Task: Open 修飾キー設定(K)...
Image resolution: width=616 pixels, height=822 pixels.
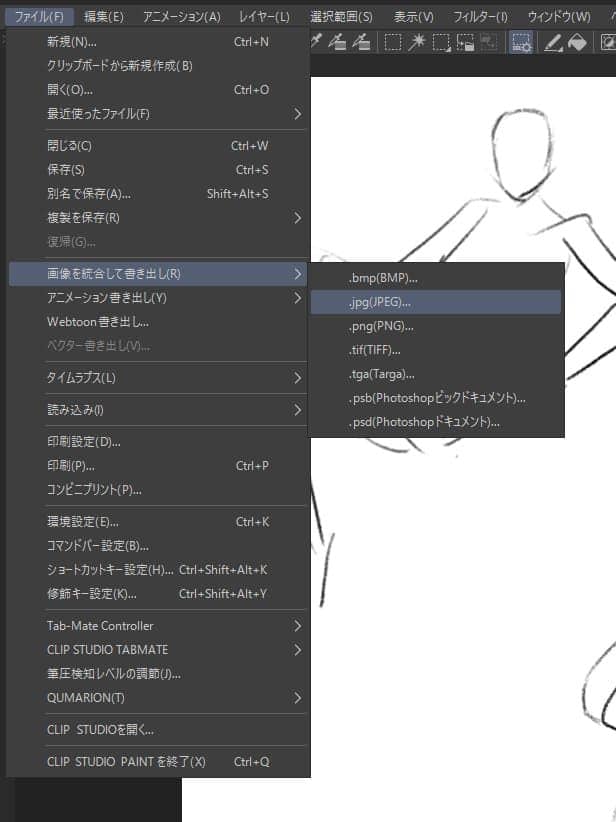Action: [158, 594]
